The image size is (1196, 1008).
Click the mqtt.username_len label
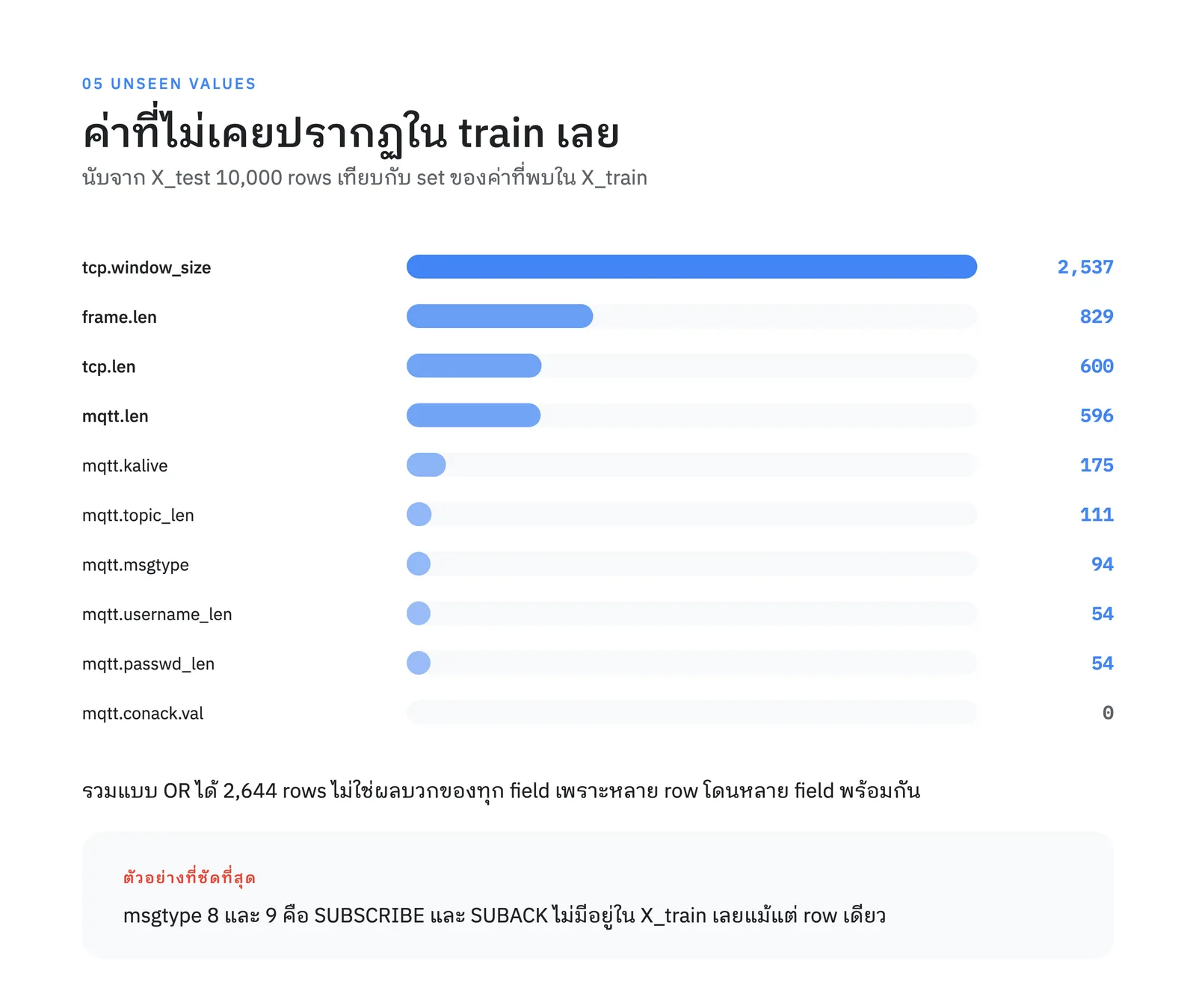point(157,614)
